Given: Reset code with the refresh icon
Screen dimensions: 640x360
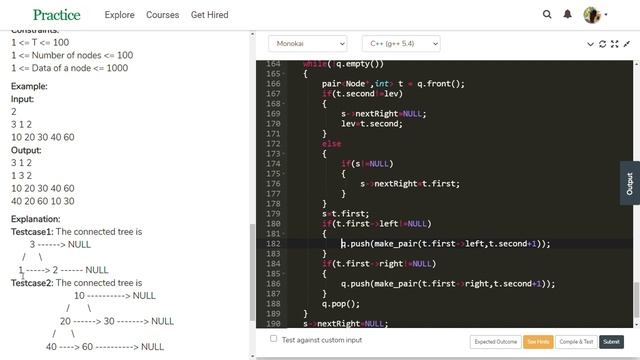Looking at the screenshot, I should (602, 44).
